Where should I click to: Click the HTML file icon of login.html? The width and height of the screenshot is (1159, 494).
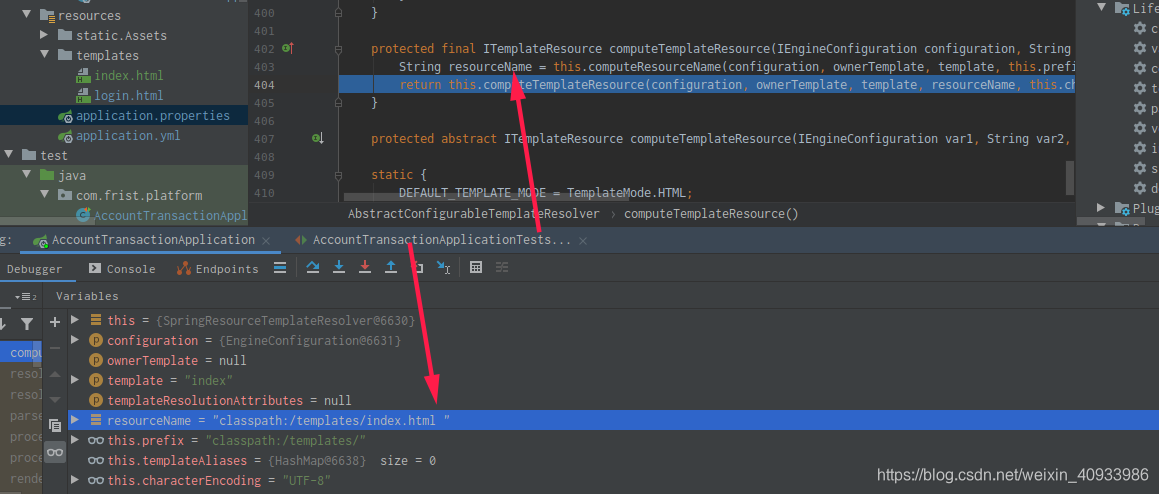tap(84, 95)
